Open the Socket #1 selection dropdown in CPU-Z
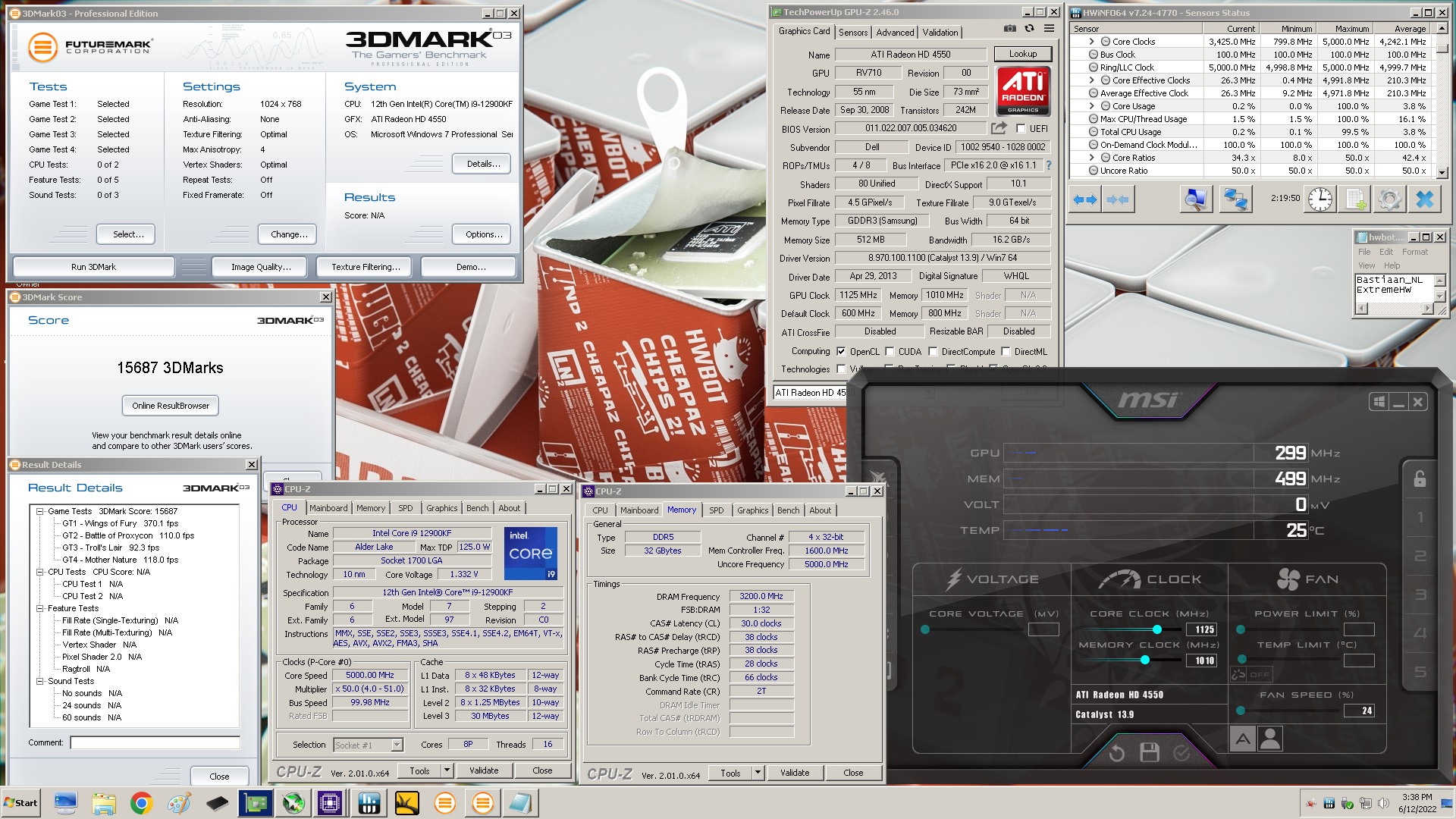The image size is (1456, 819). coord(397,745)
